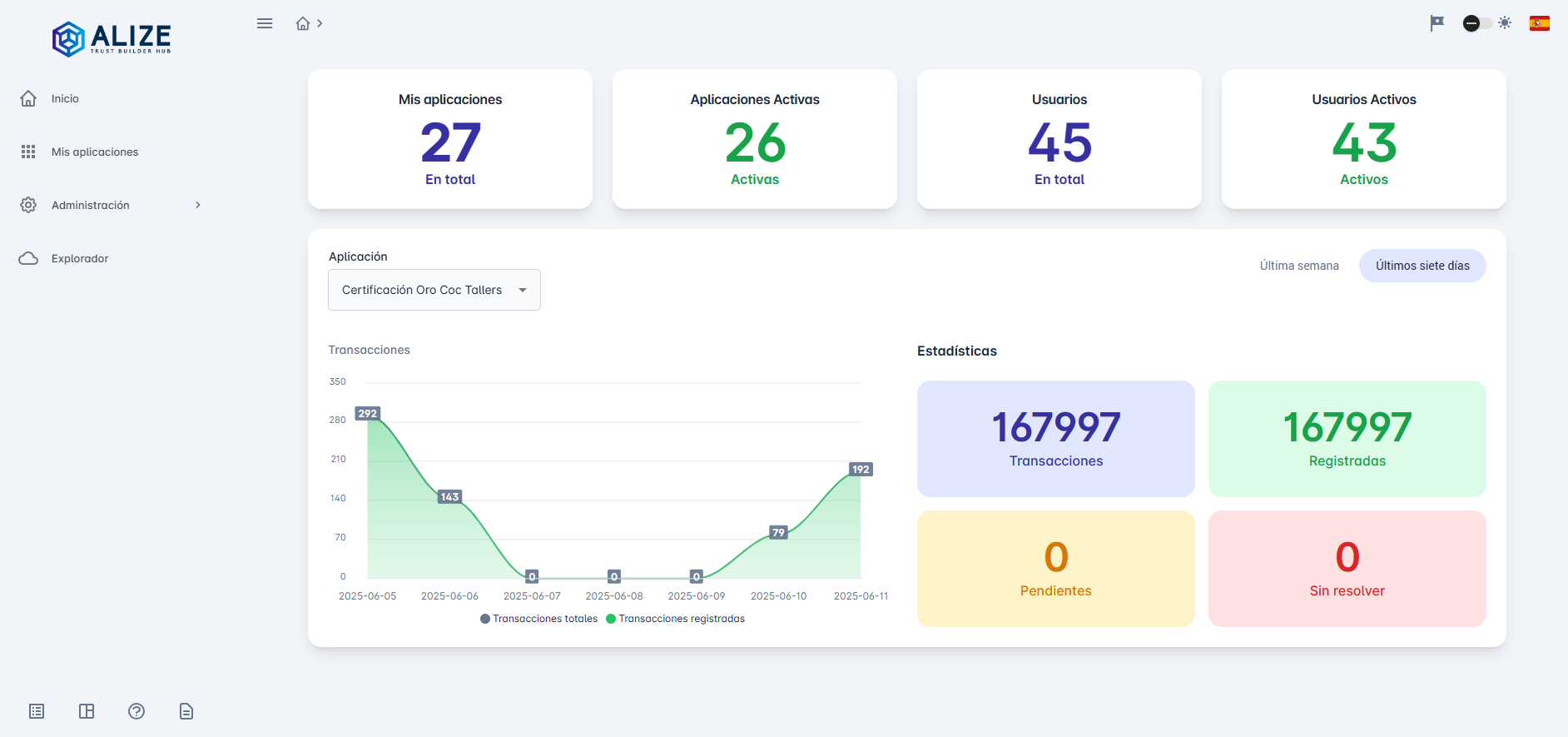1568x737 pixels.
Task: Open the help question mark icon
Action: point(136,711)
